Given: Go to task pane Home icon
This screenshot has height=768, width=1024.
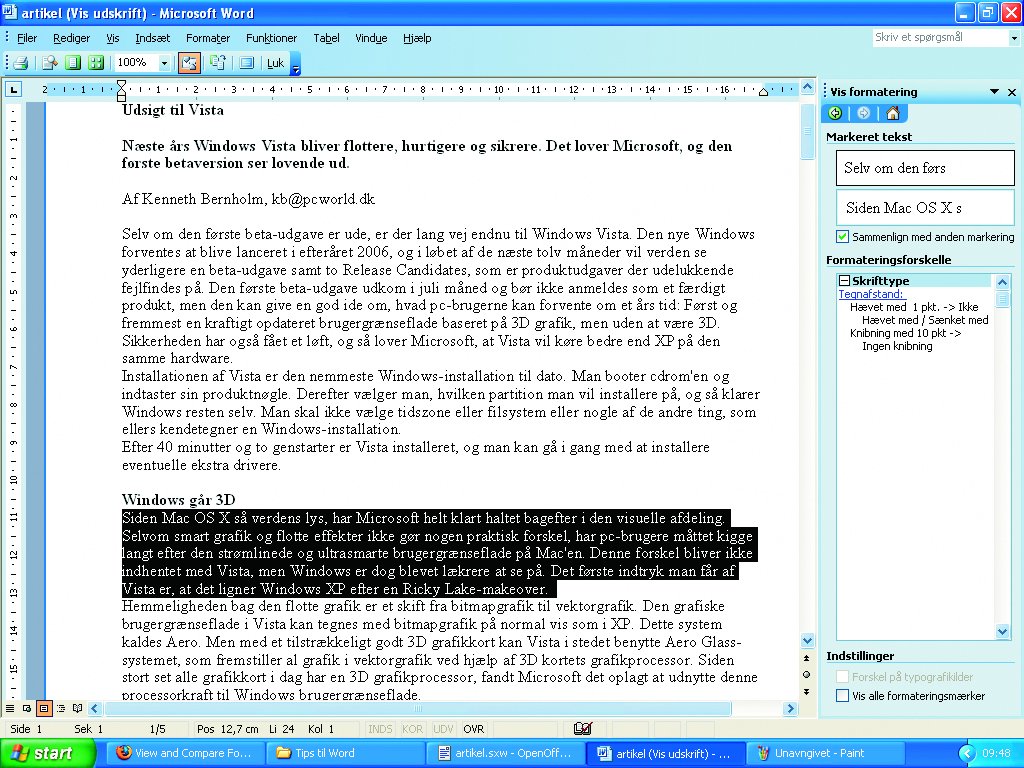Looking at the screenshot, I should click(x=893, y=114).
